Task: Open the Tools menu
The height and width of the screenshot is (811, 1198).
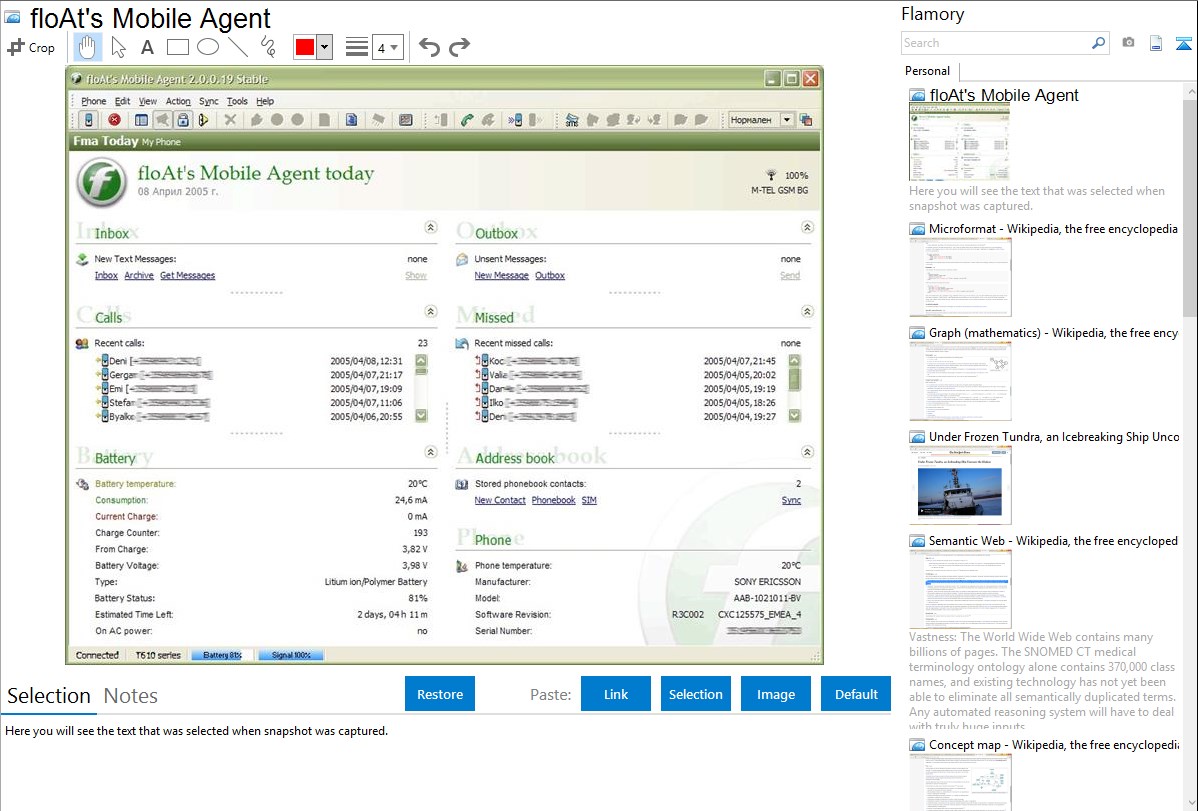Action: [x=237, y=101]
